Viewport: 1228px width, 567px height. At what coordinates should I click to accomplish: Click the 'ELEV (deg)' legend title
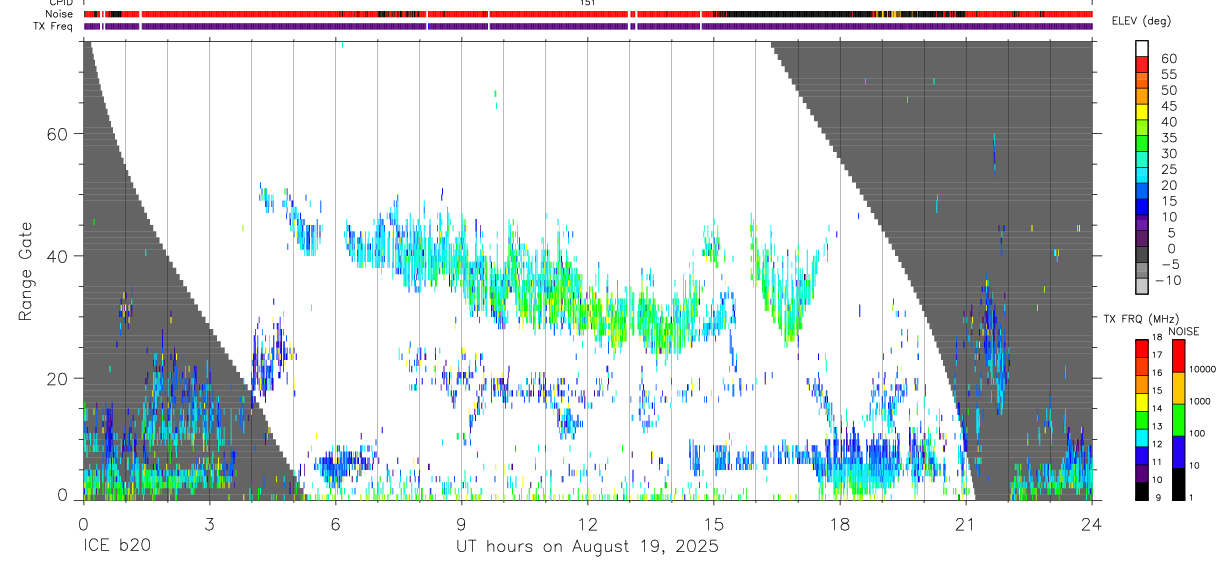coord(1143,22)
